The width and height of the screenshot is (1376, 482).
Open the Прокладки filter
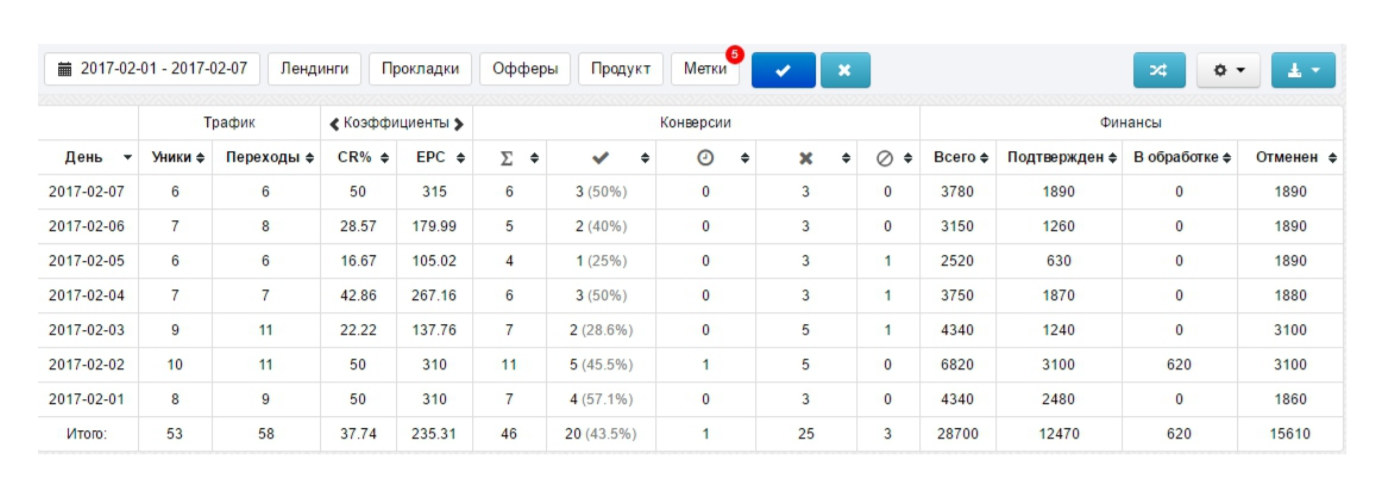420,69
